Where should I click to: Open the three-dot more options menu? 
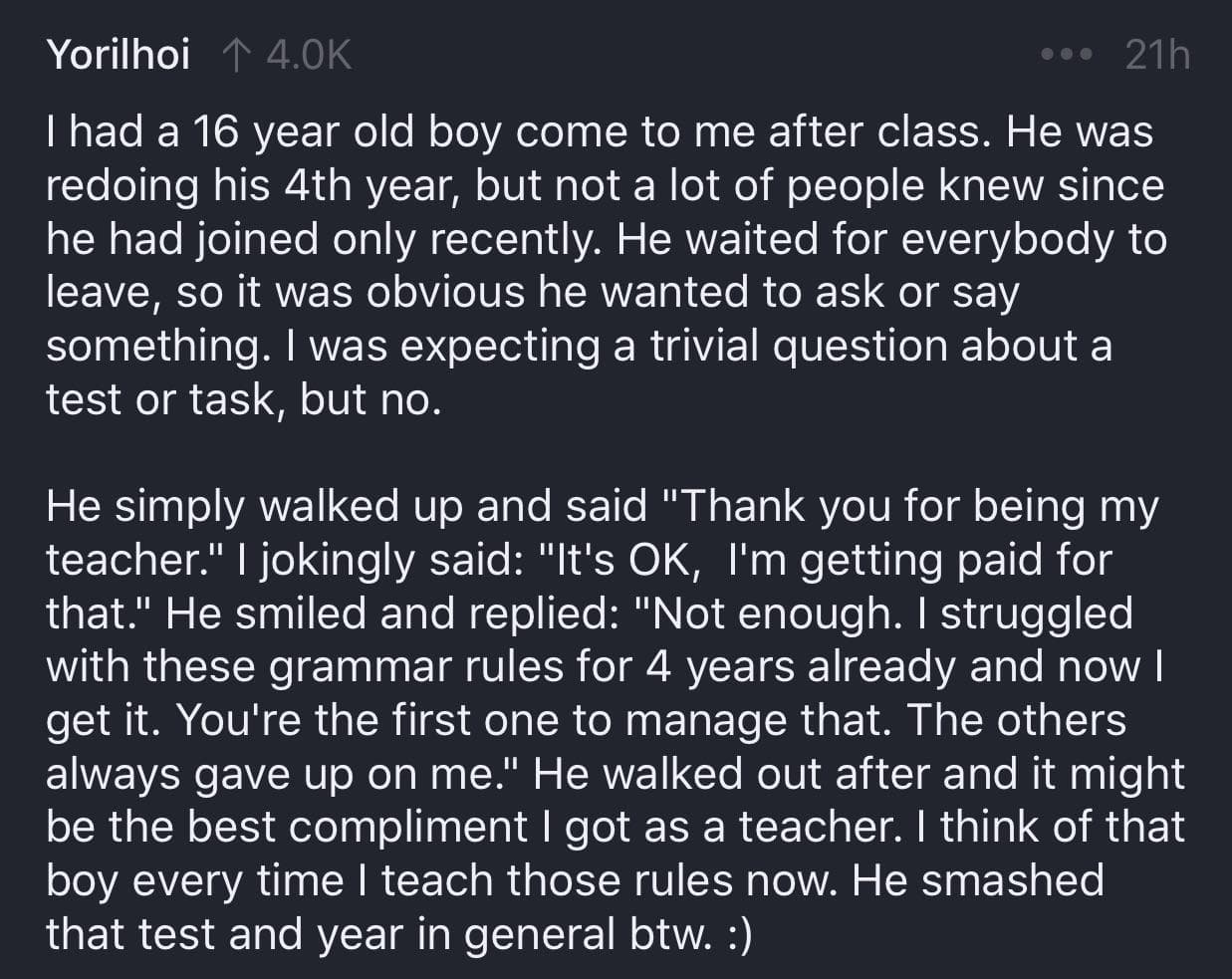(x=1067, y=54)
